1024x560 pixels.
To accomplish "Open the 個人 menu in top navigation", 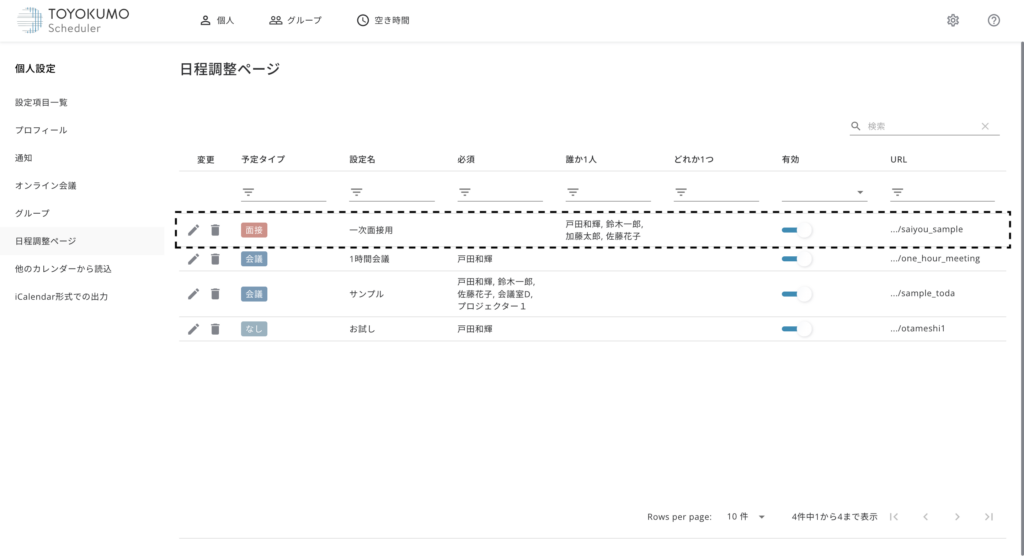I will [217, 20].
